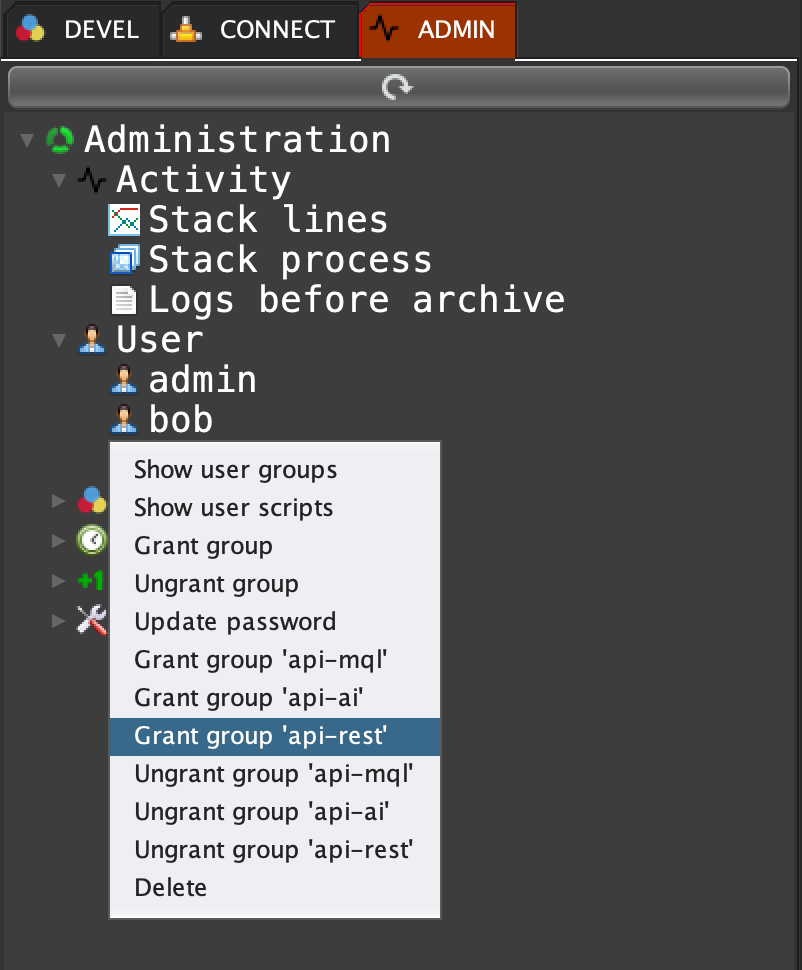Select Show user groups menu entry
The image size is (802, 970).
pyautogui.click(x=235, y=470)
